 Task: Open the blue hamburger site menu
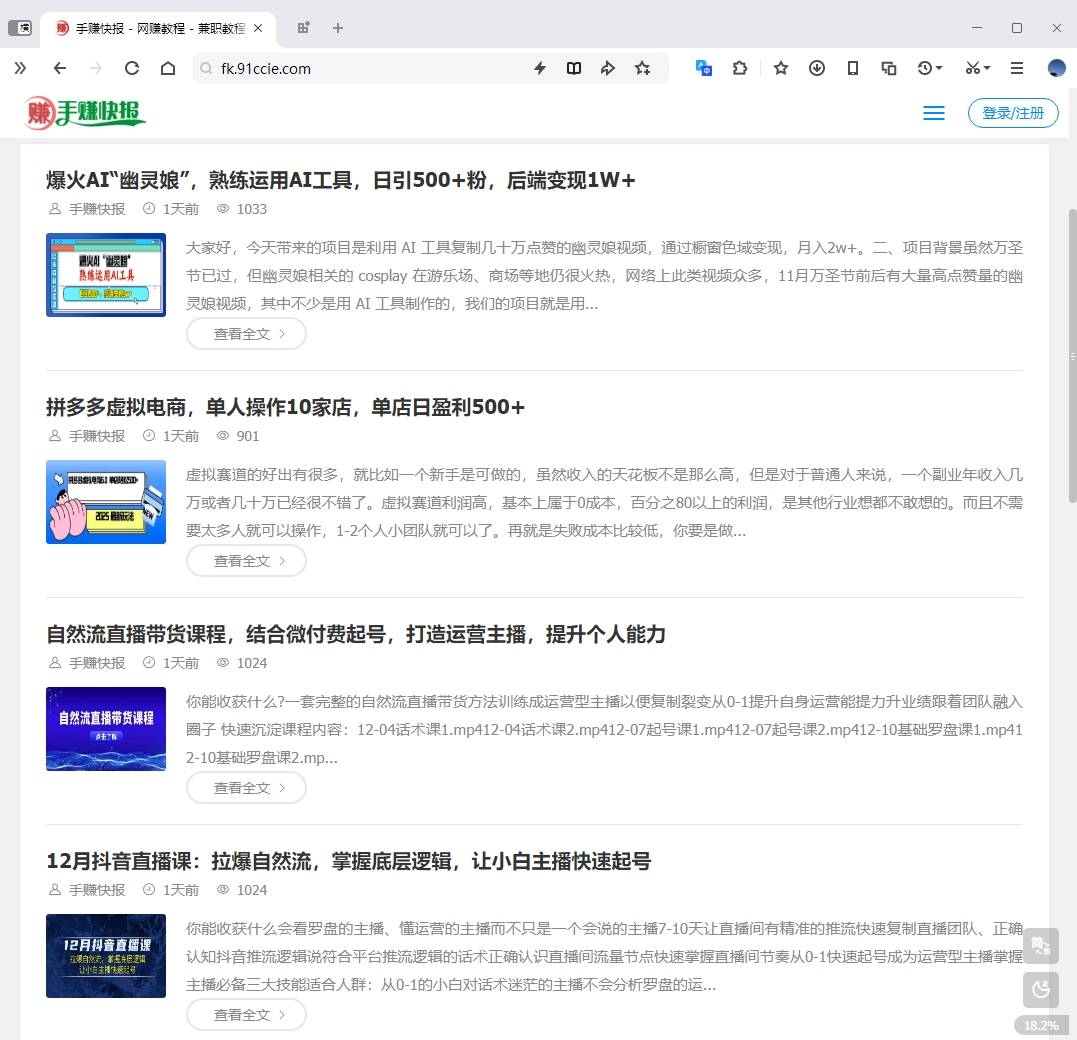[x=933, y=113]
